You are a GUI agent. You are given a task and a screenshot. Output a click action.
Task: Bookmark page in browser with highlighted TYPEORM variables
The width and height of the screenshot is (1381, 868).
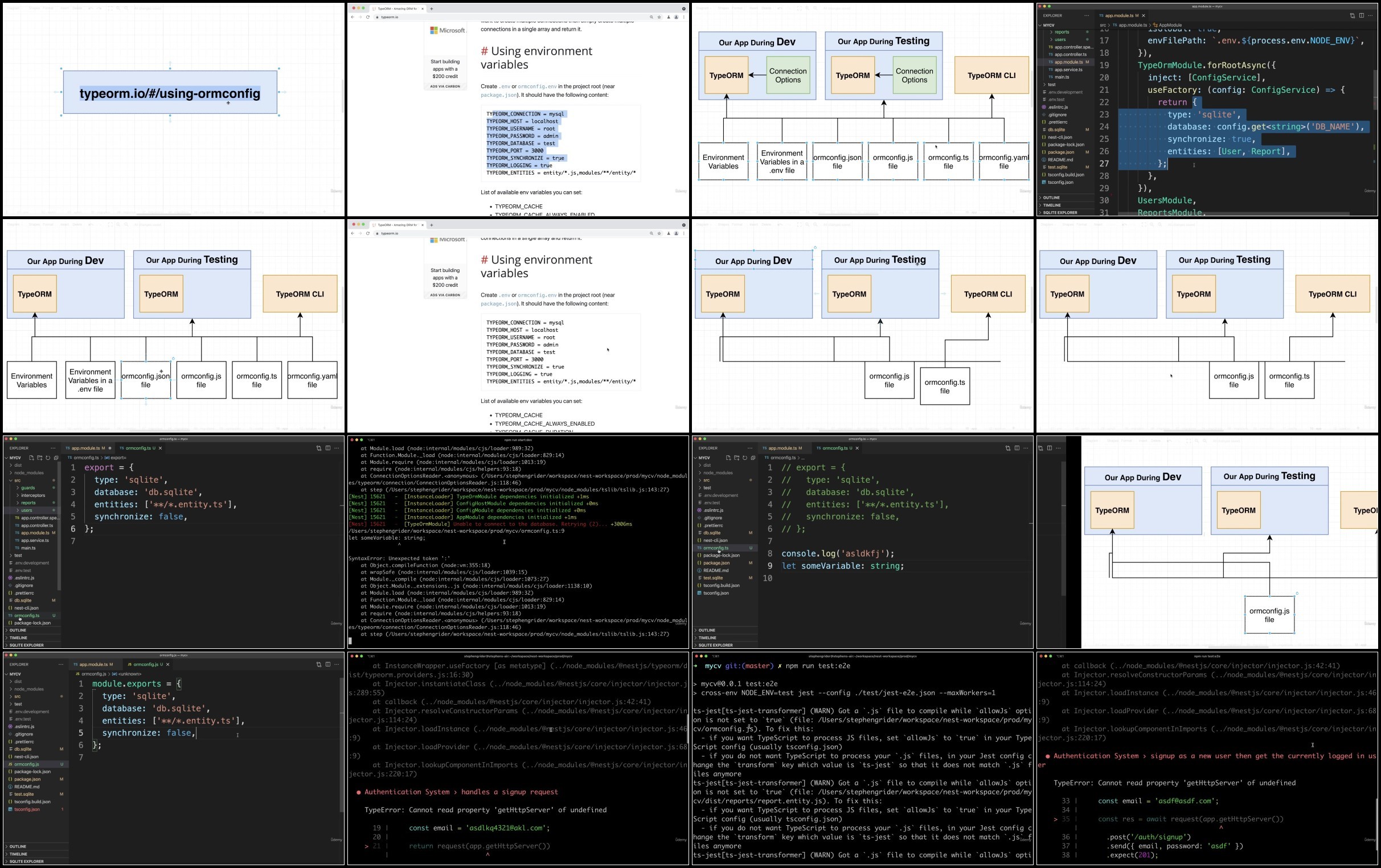(659, 17)
